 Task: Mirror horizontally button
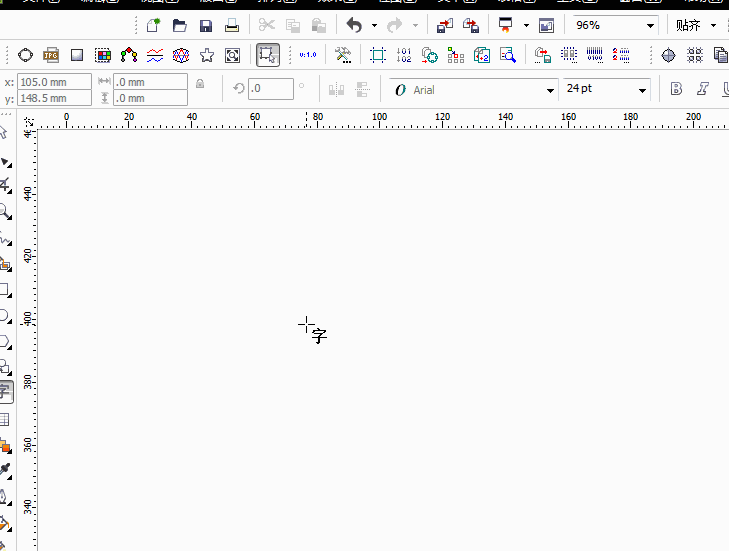336,89
